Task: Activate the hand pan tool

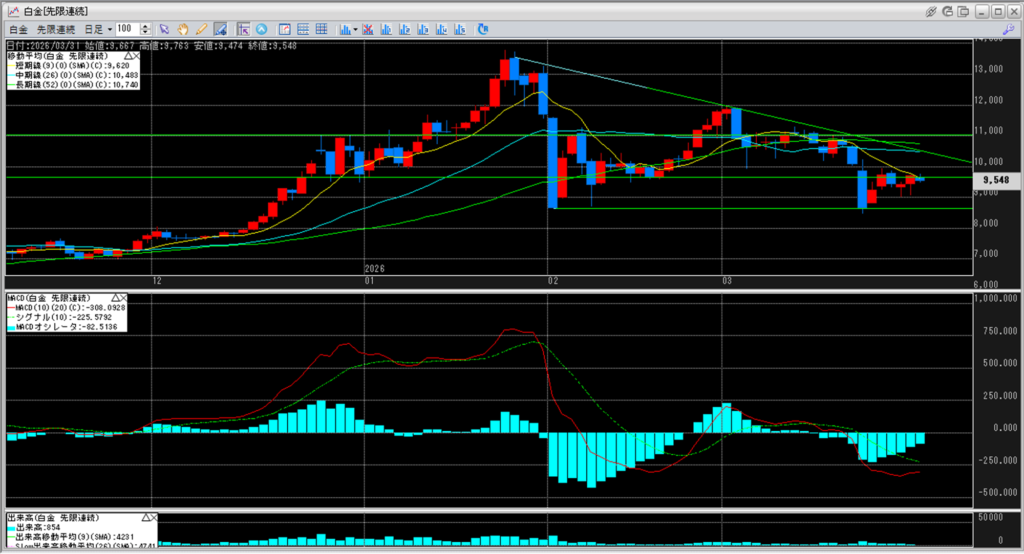Action: [x=184, y=29]
